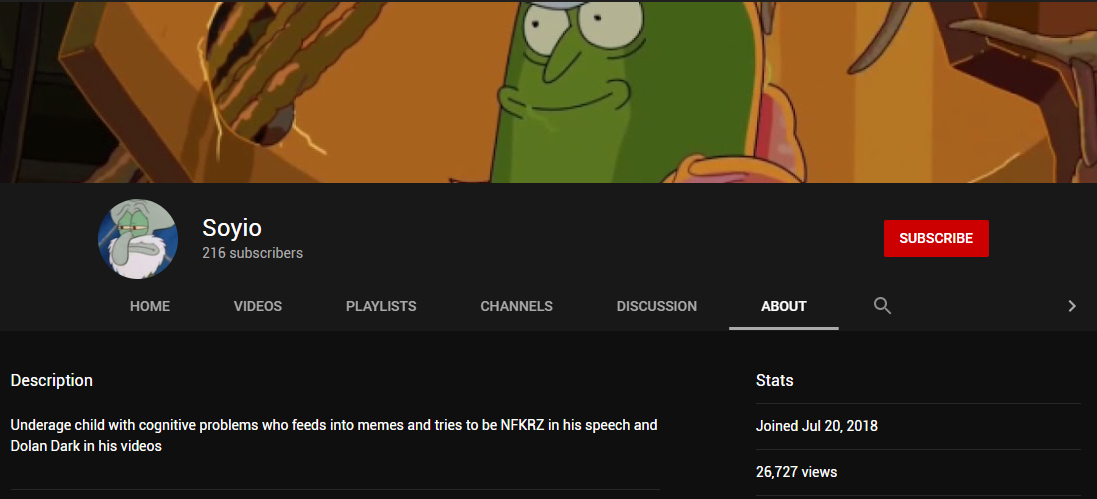Select the About tab
This screenshot has height=499, width=1097.
pos(784,307)
